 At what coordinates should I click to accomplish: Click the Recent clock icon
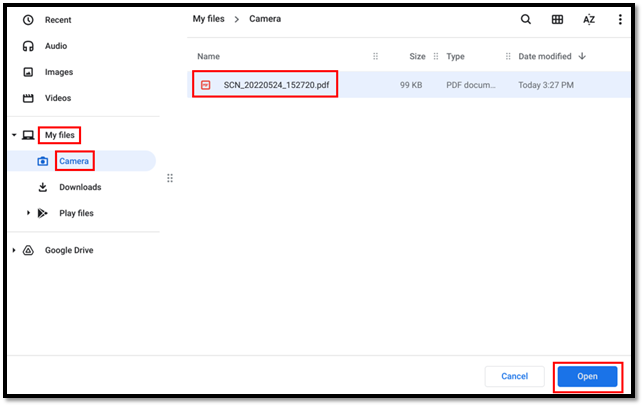[28, 20]
